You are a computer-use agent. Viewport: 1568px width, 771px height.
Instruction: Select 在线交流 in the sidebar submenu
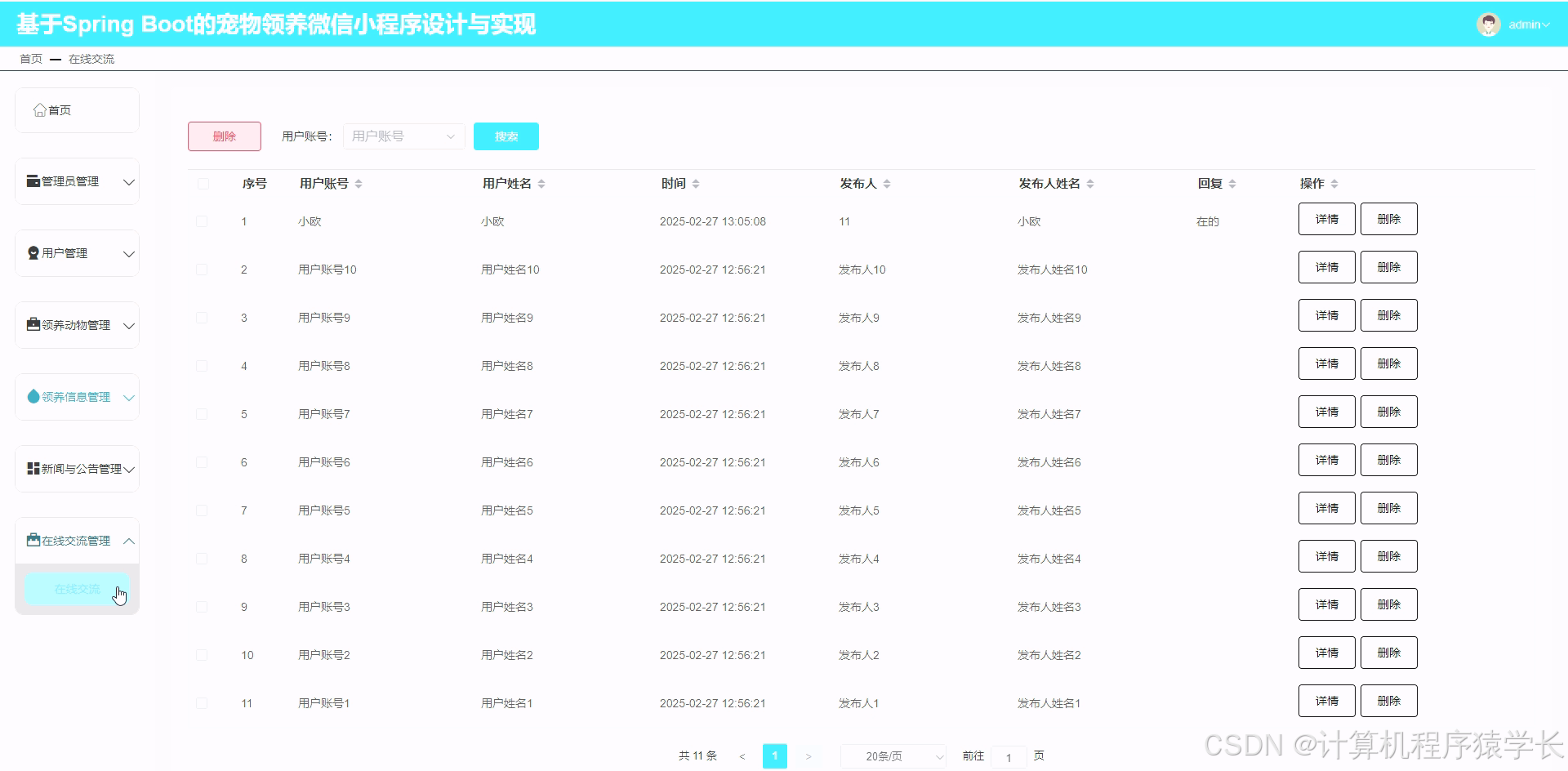coord(78,589)
